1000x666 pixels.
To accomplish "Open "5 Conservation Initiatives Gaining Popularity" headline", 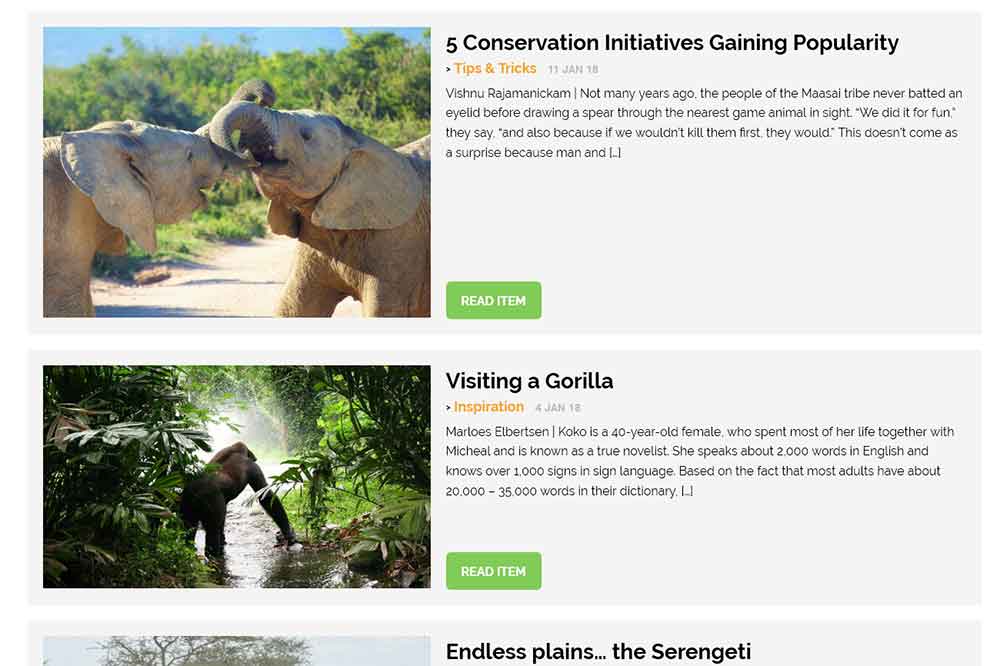I will [672, 43].
